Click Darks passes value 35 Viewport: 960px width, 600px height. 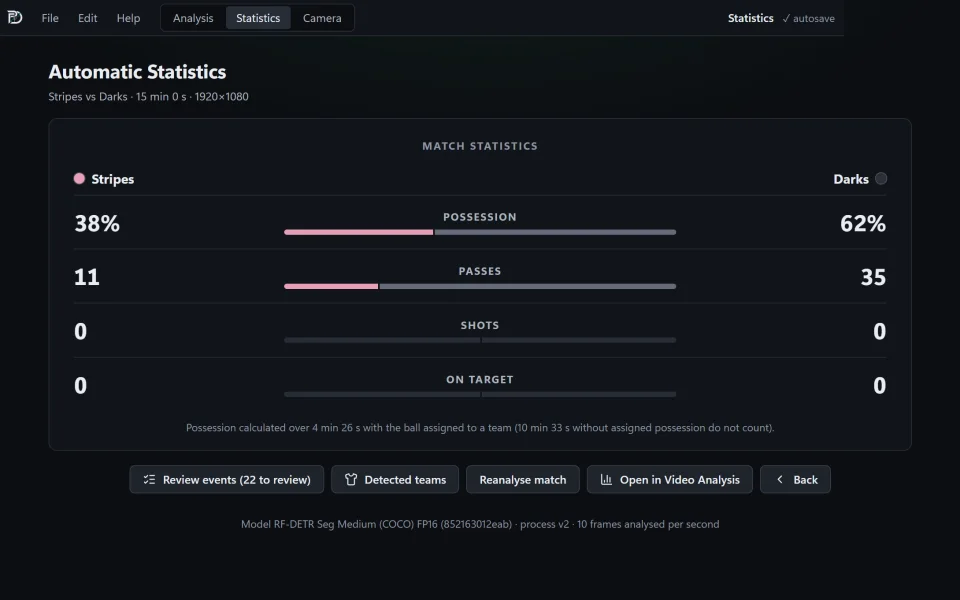[873, 277]
